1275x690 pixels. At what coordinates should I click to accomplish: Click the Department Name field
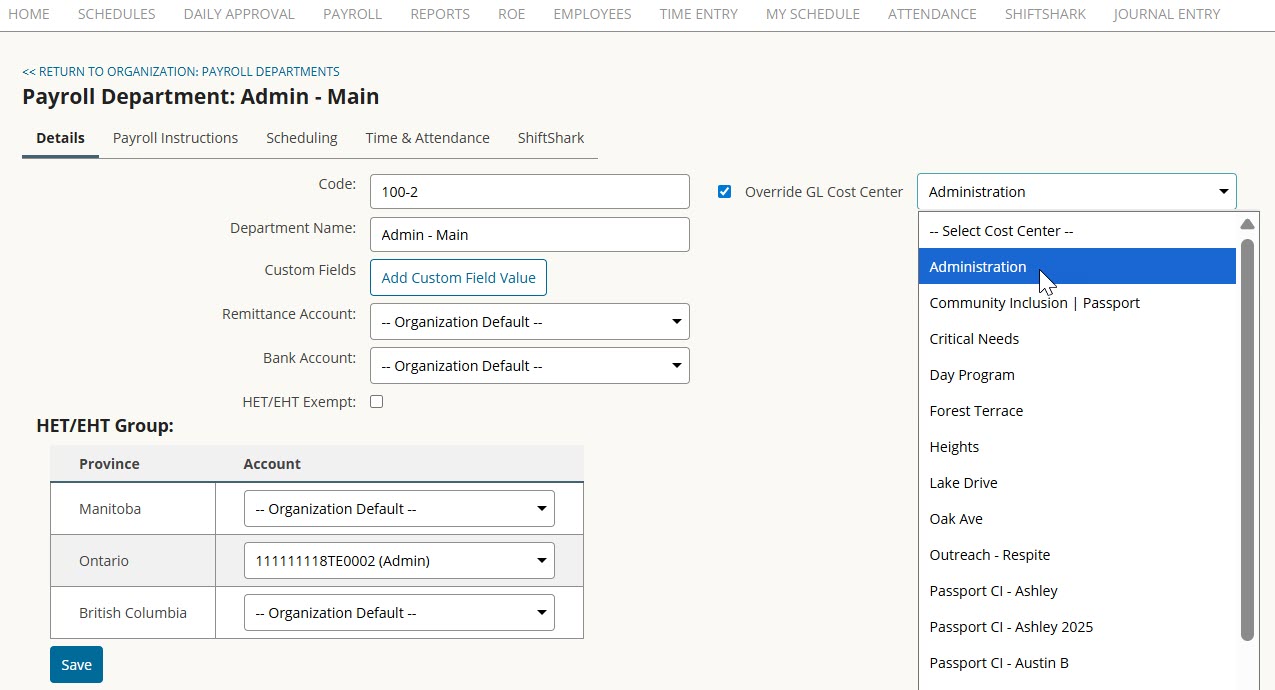[530, 235]
